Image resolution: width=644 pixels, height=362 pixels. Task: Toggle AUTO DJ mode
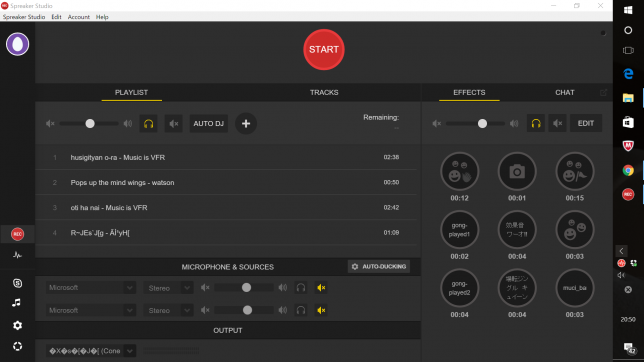(x=209, y=123)
